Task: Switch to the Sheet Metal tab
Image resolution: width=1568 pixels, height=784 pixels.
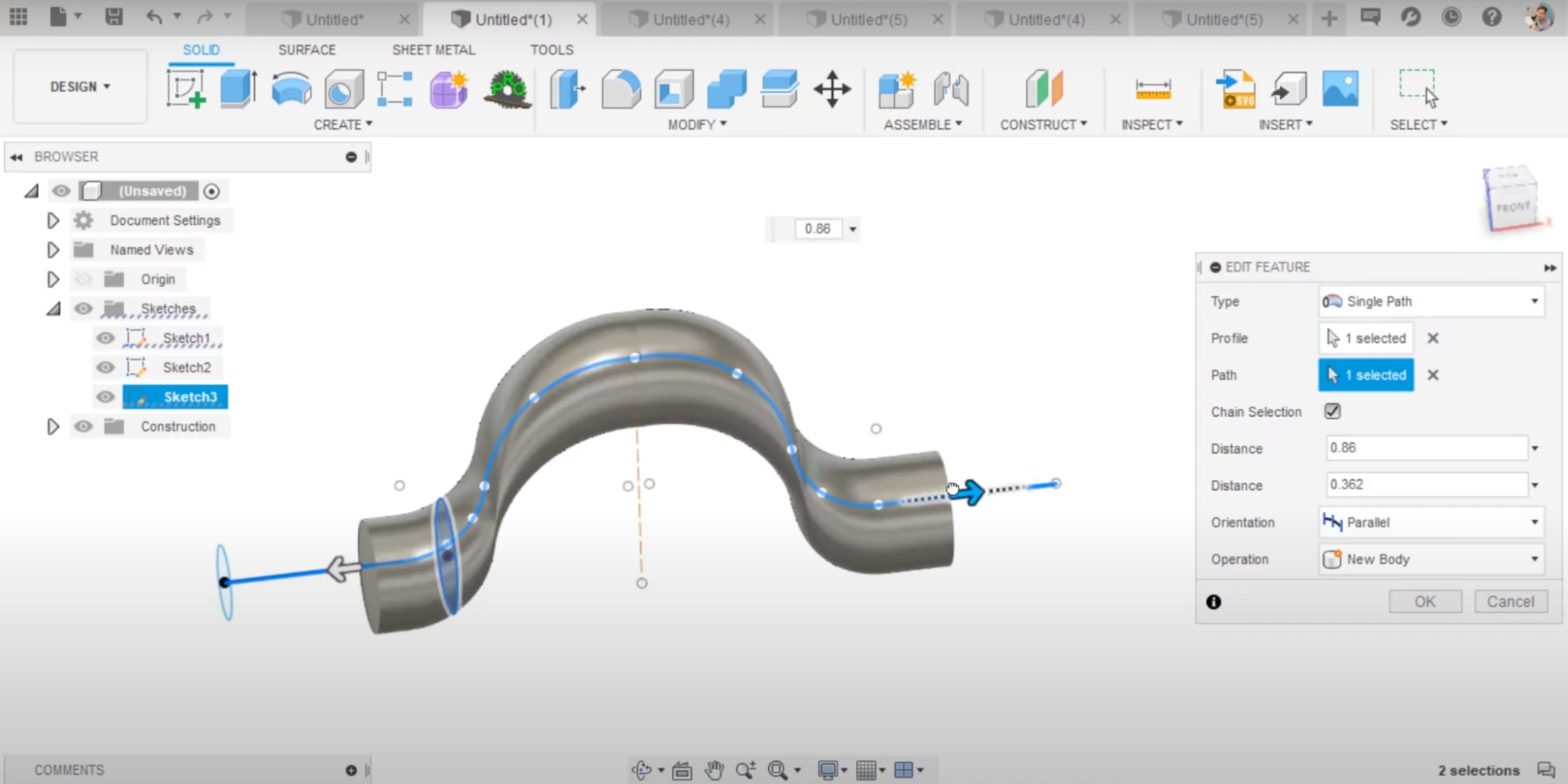Action: [433, 49]
